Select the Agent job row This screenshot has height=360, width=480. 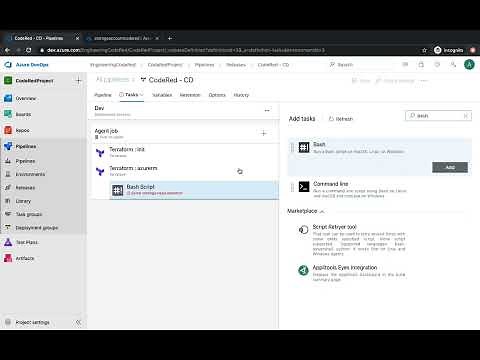183,133
